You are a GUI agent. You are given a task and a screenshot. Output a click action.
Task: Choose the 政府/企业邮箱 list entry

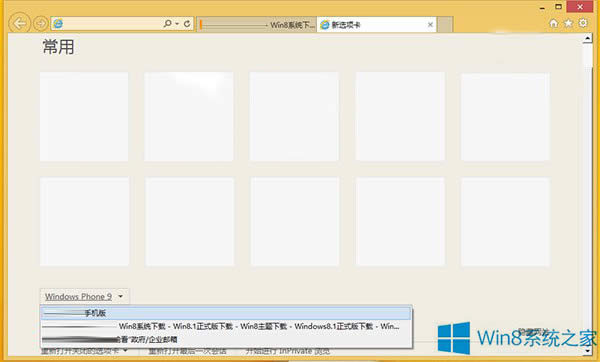pyautogui.click(x=226, y=339)
